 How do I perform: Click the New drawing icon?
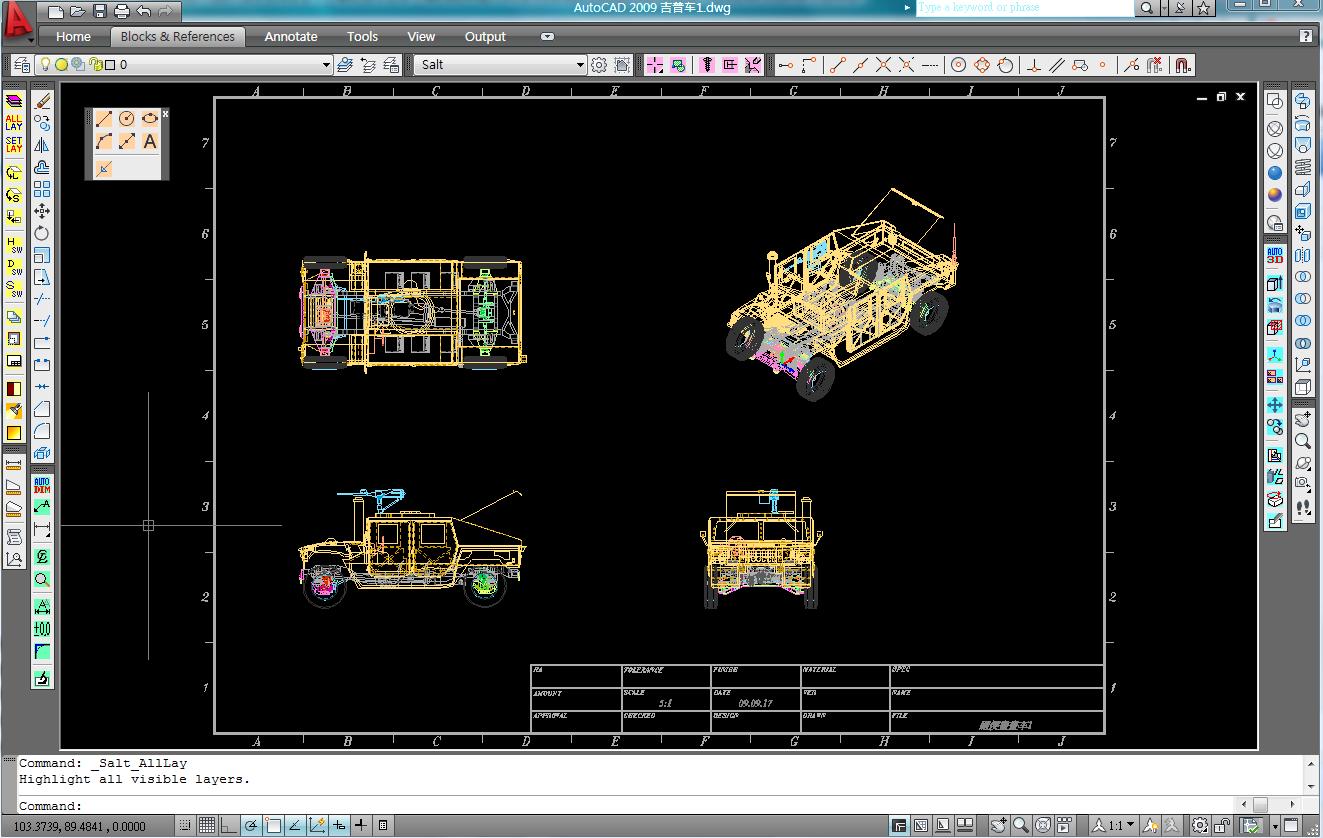[56, 11]
